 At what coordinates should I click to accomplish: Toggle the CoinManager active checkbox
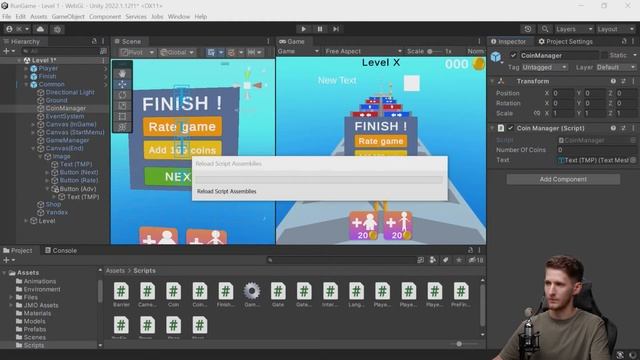point(513,56)
